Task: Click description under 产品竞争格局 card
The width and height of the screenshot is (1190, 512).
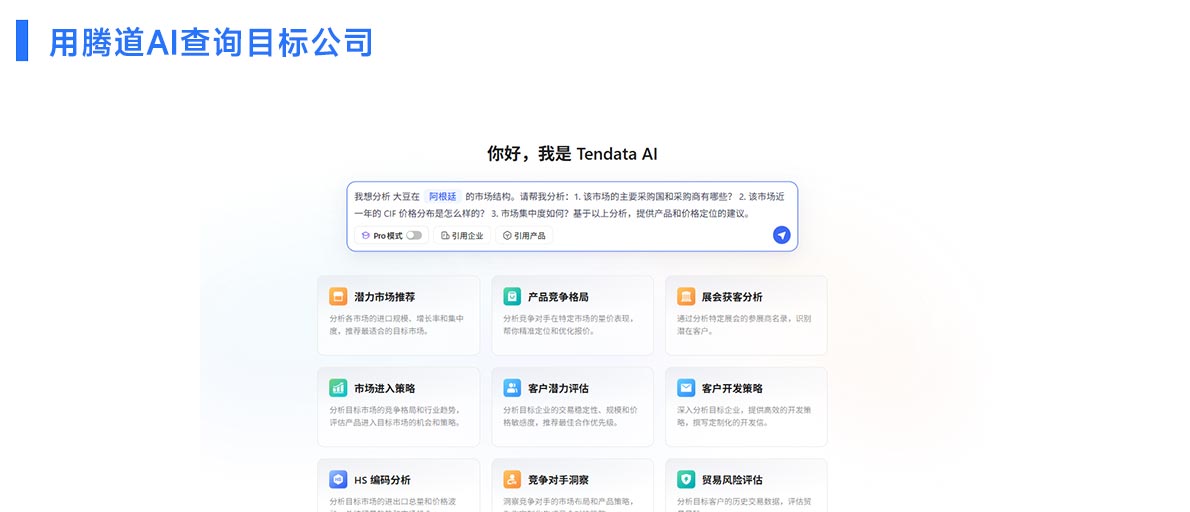Action: pos(568,325)
